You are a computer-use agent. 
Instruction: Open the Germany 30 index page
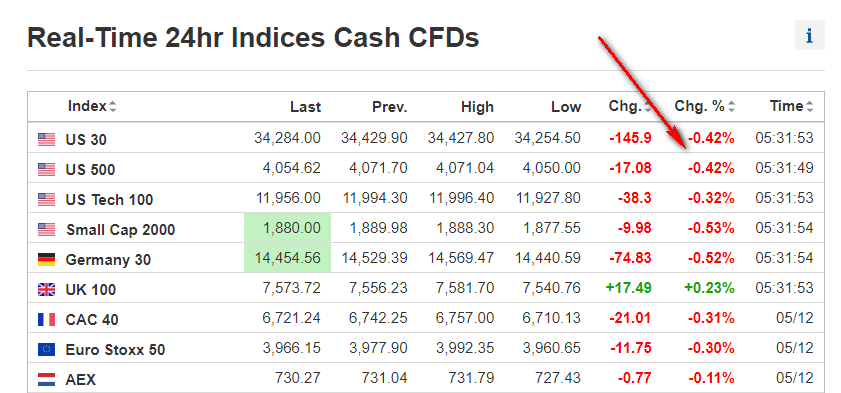[108, 260]
